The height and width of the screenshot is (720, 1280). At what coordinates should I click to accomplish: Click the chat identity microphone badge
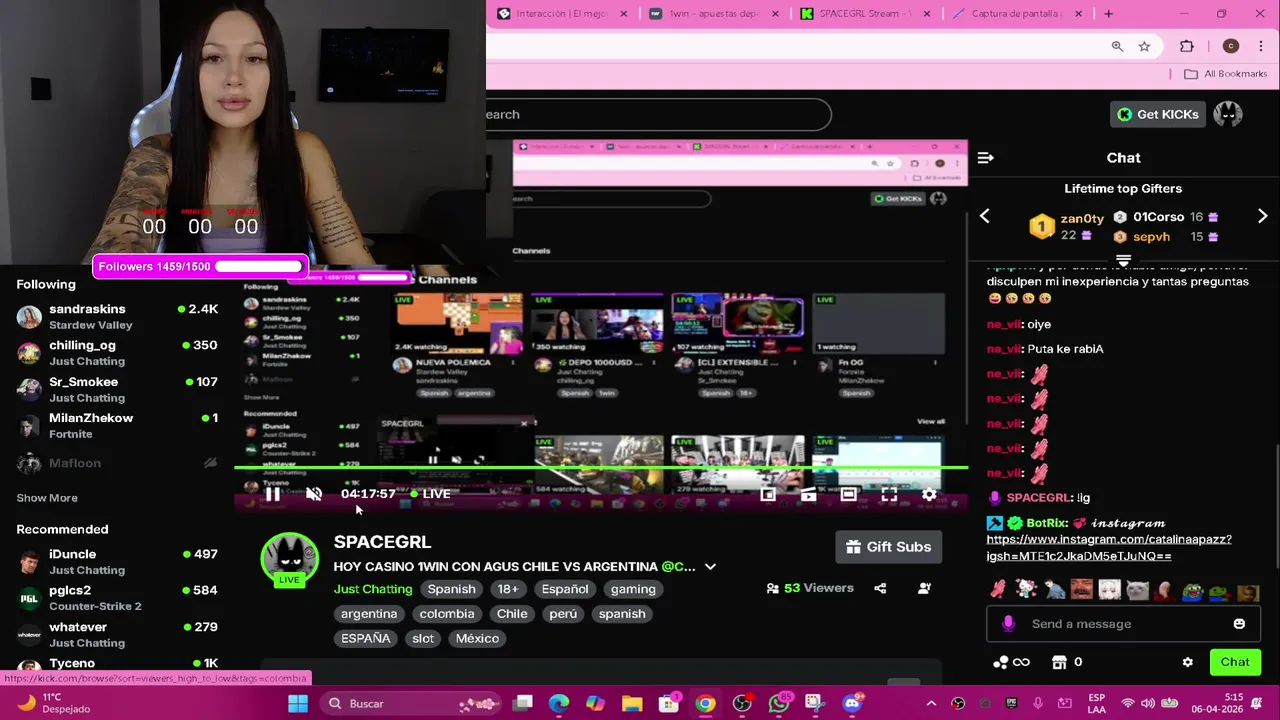point(1008,624)
